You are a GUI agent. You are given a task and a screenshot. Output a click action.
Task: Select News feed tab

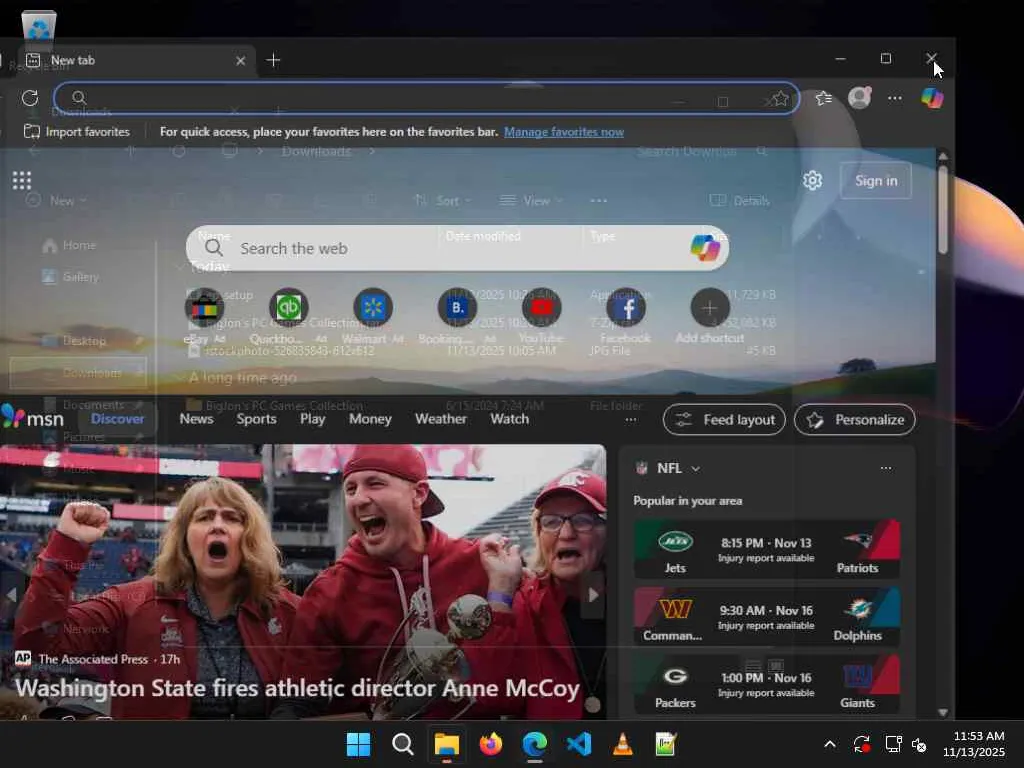197,419
